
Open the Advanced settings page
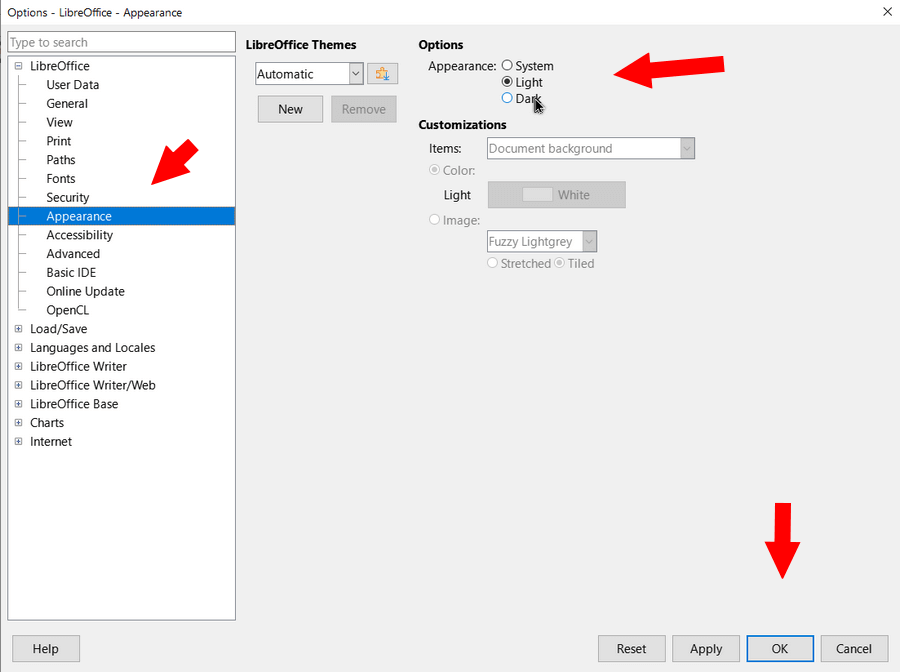tap(73, 254)
